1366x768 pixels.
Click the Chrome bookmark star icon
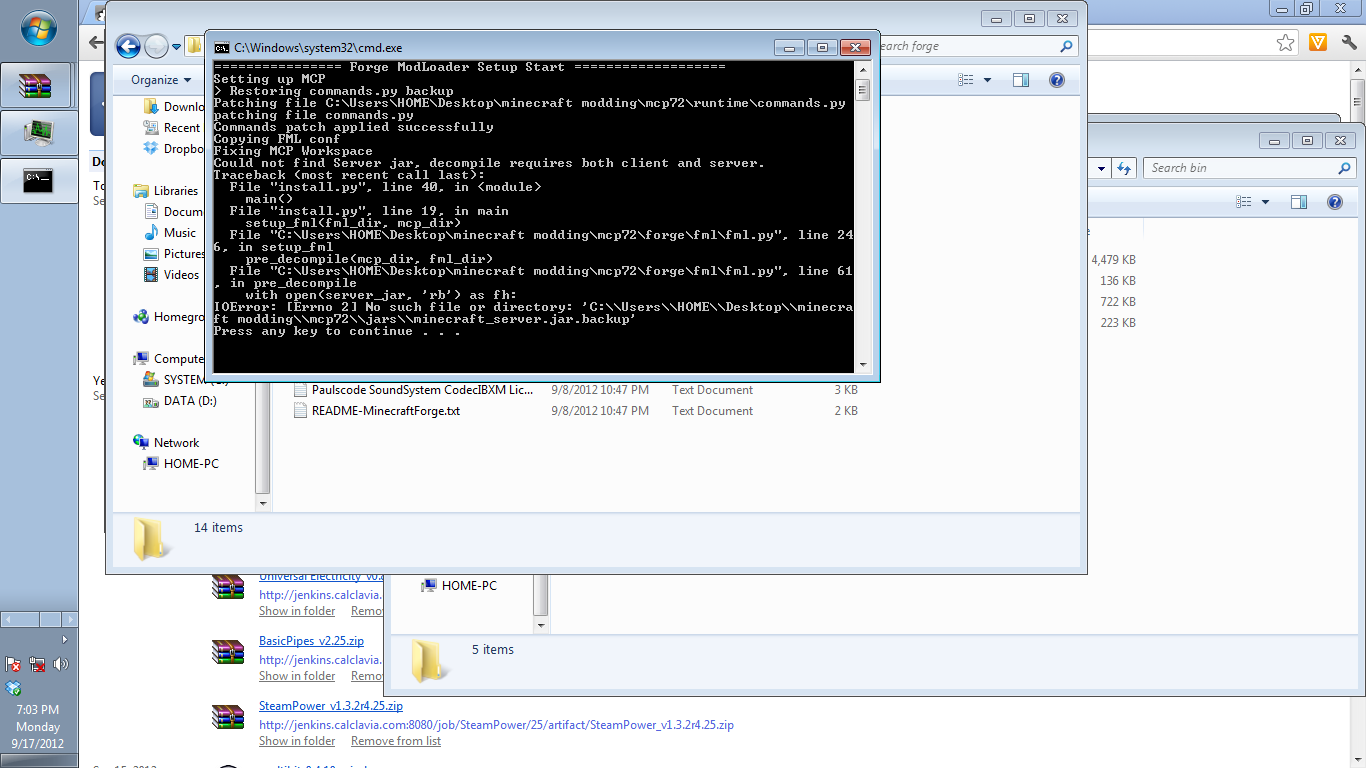[1286, 43]
